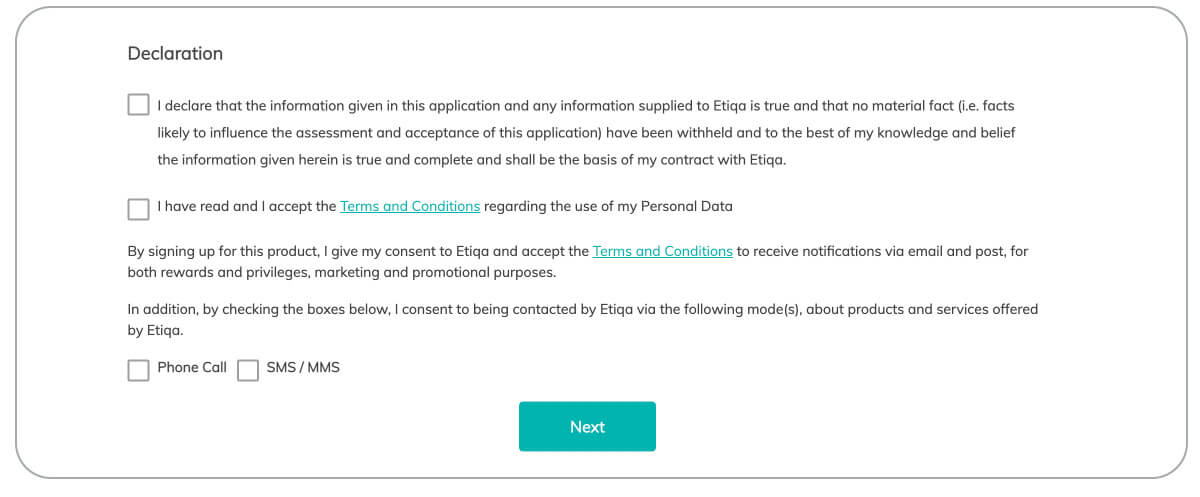Click the "I have read and I accept" text
1200x497 pixels.
pyautogui.click(x=246, y=206)
